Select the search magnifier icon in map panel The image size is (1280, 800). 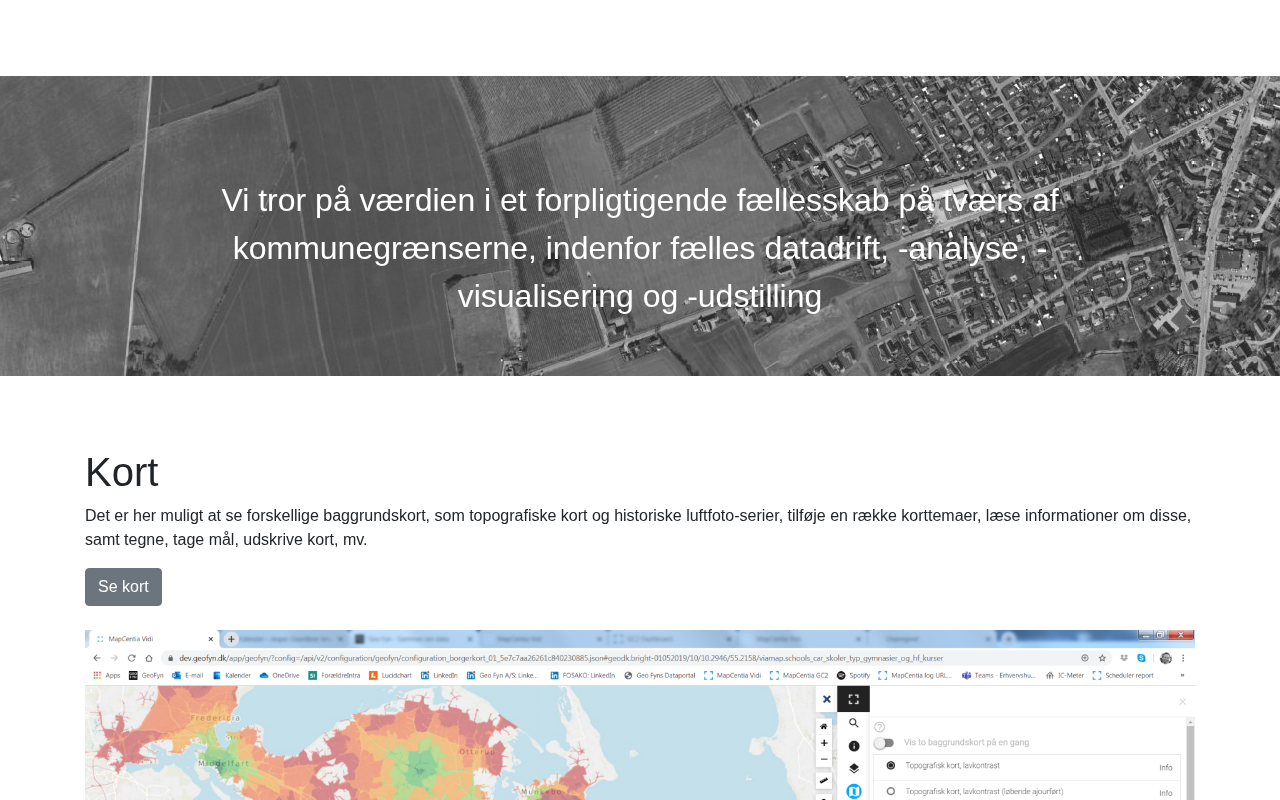[853, 723]
